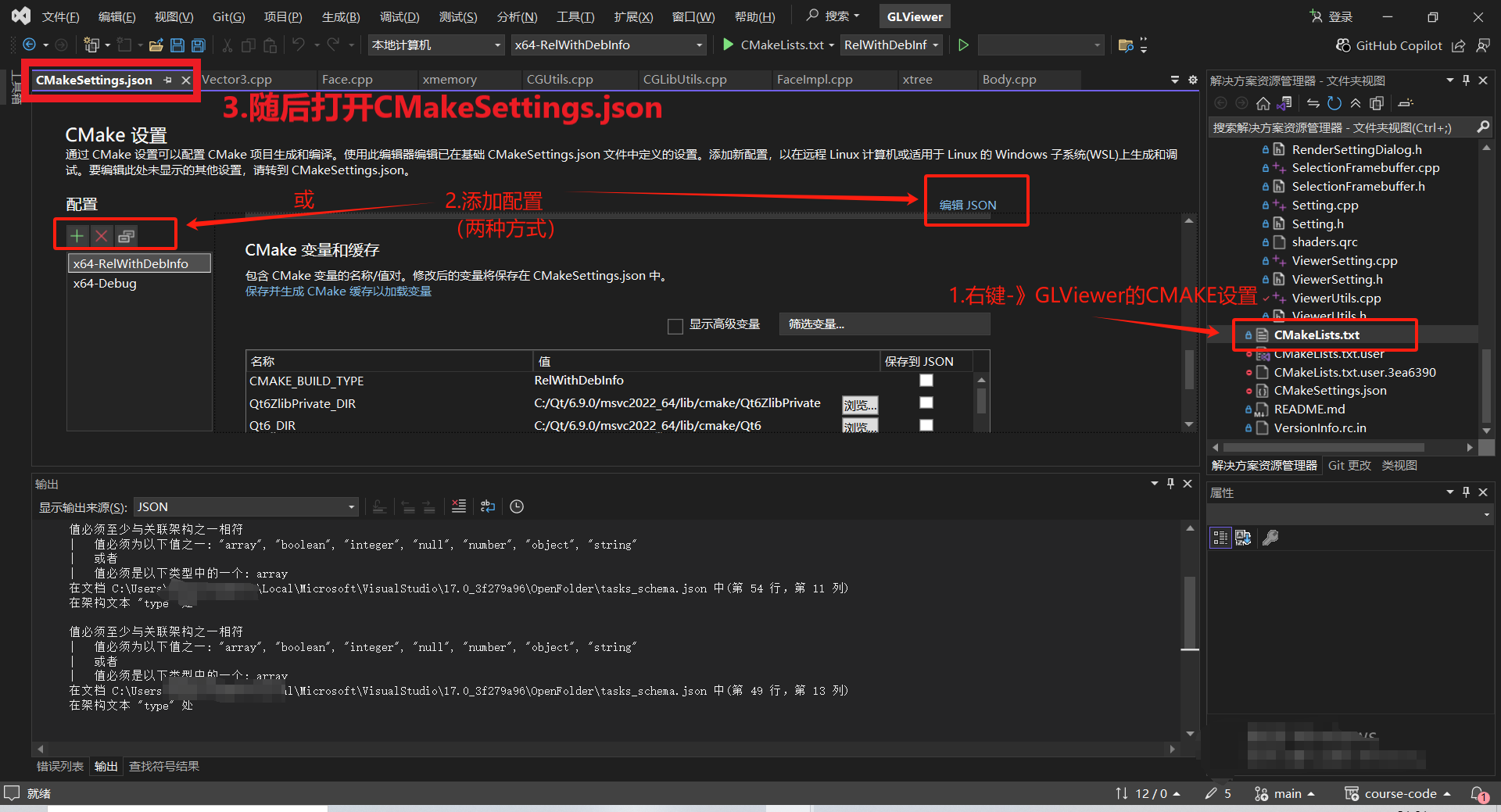Click the show all files icon
This screenshot has height=812, width=1501.
1377,103
